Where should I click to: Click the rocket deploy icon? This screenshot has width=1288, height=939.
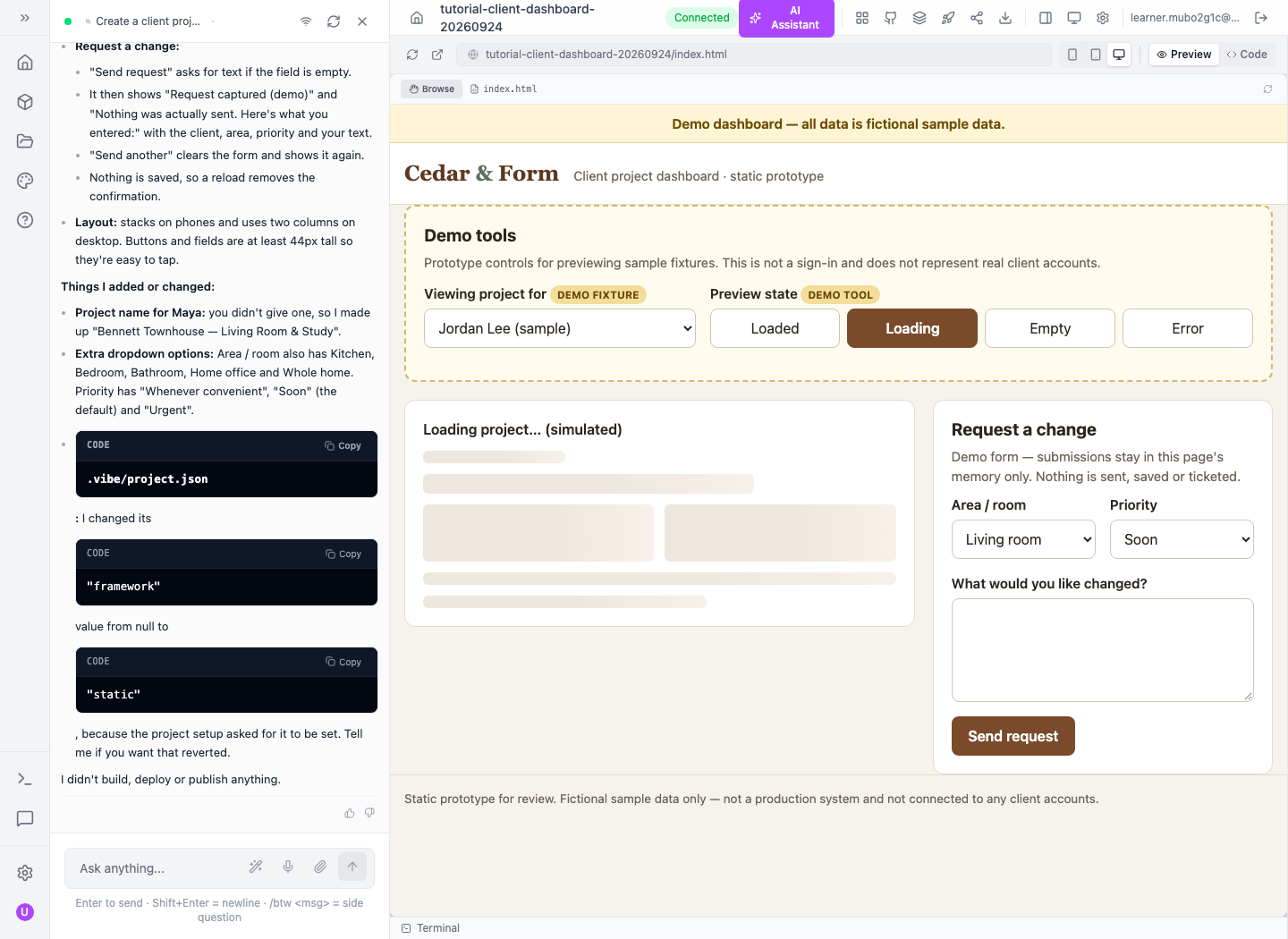point(948,18)
